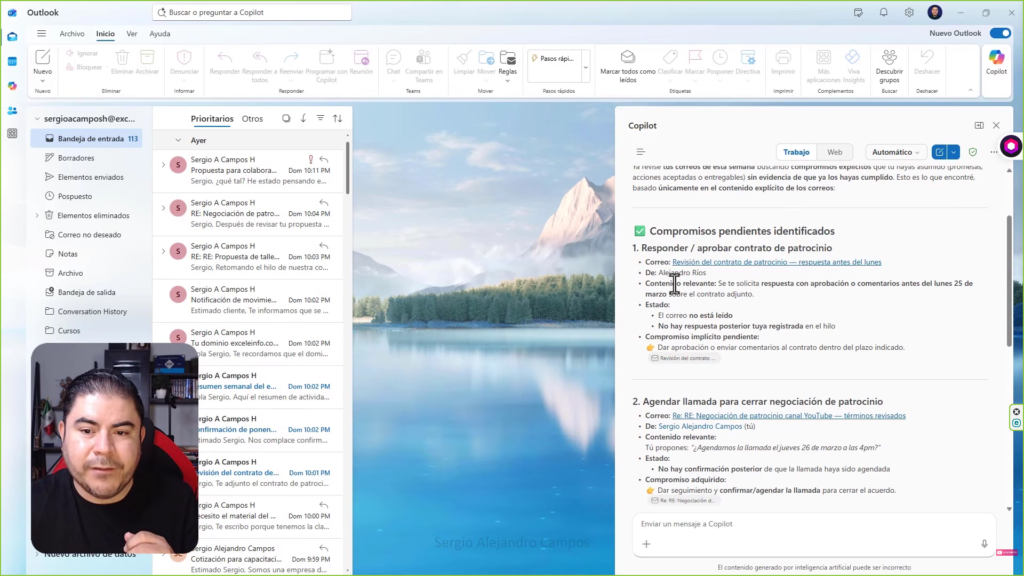Image resolution: width=1024 pixels, height=576 pixels.
Task: Click the Copilot ribbon icon
Action: click(996, 57)
